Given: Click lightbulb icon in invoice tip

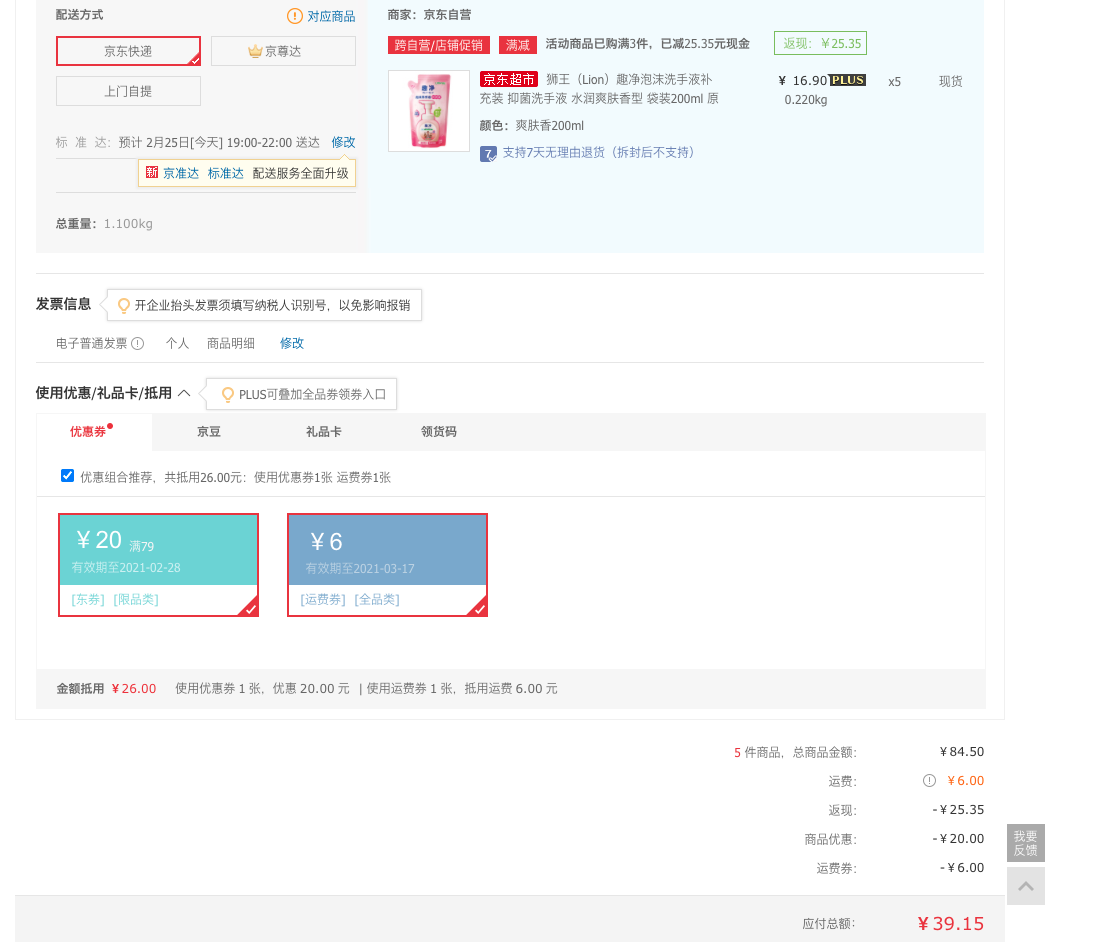Looking at the screenshot, I should (124, 305).
